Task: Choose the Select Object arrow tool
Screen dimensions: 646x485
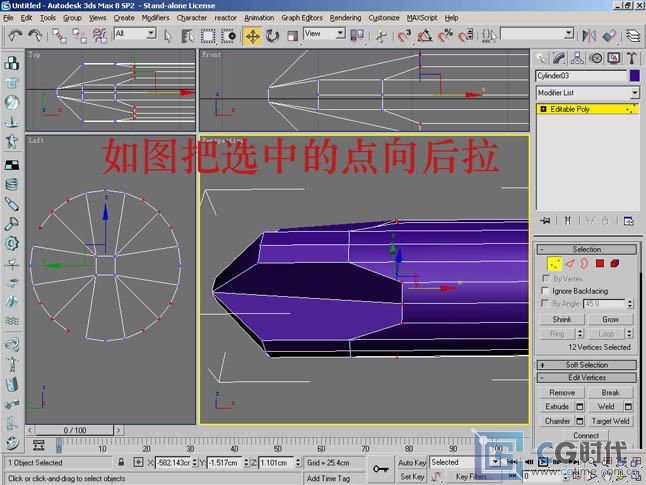Action: coord(168,36)
